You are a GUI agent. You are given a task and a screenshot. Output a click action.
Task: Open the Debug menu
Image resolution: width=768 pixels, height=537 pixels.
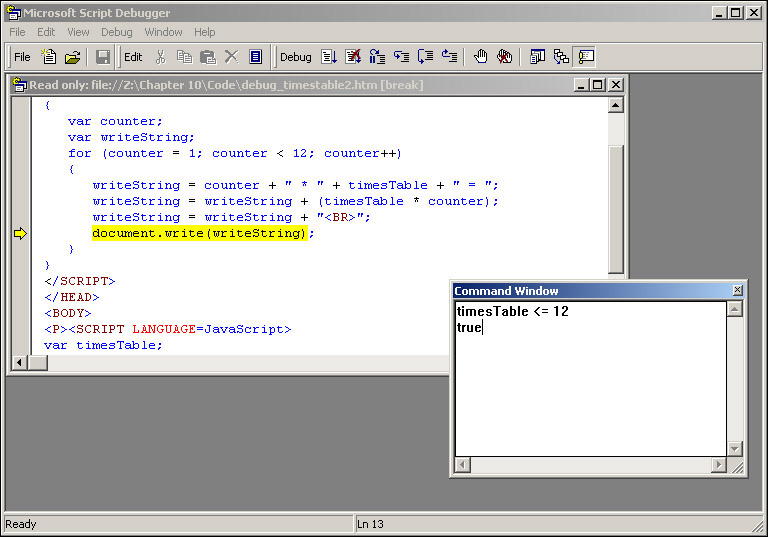click(x=117, y=32)
